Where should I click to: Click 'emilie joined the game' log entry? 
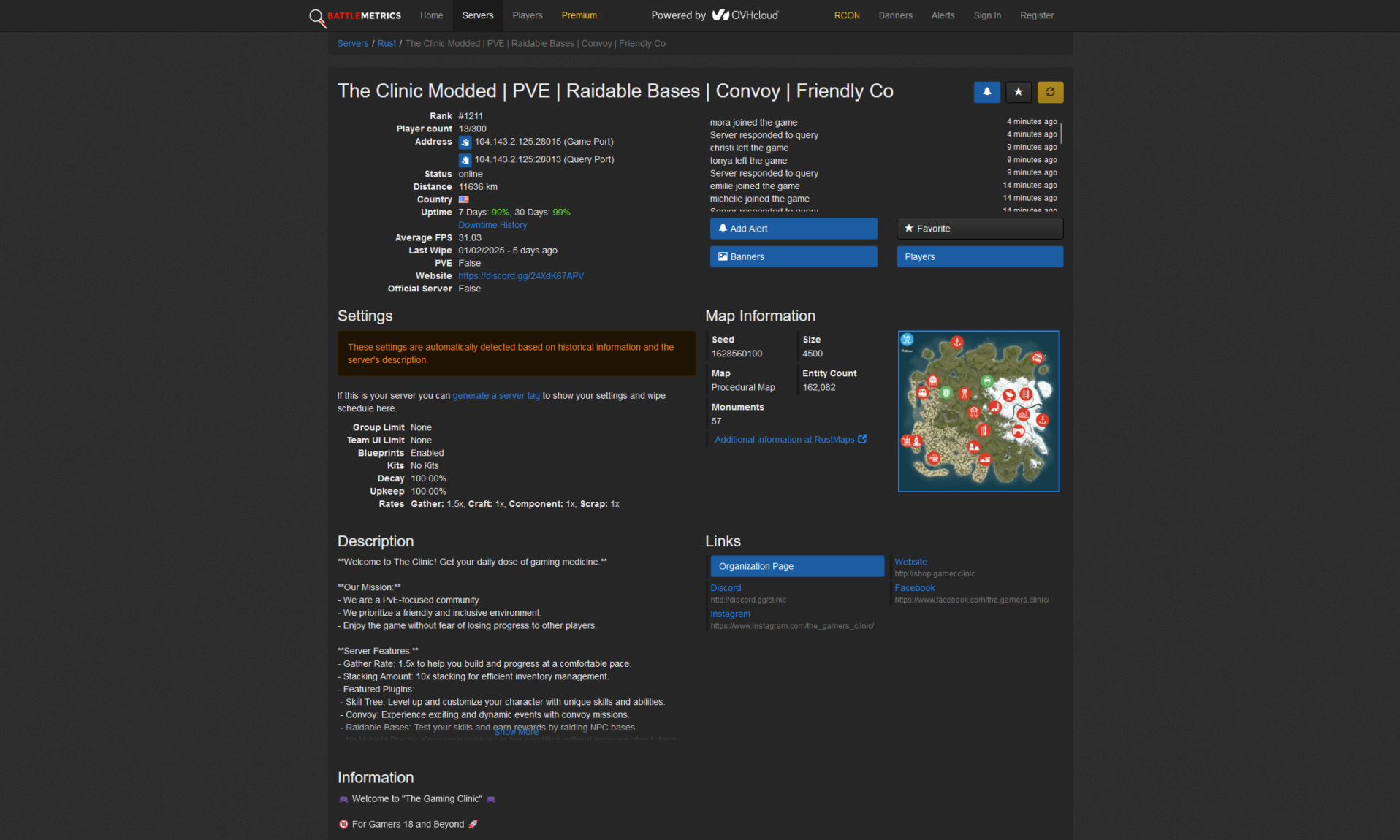[755, 186]
